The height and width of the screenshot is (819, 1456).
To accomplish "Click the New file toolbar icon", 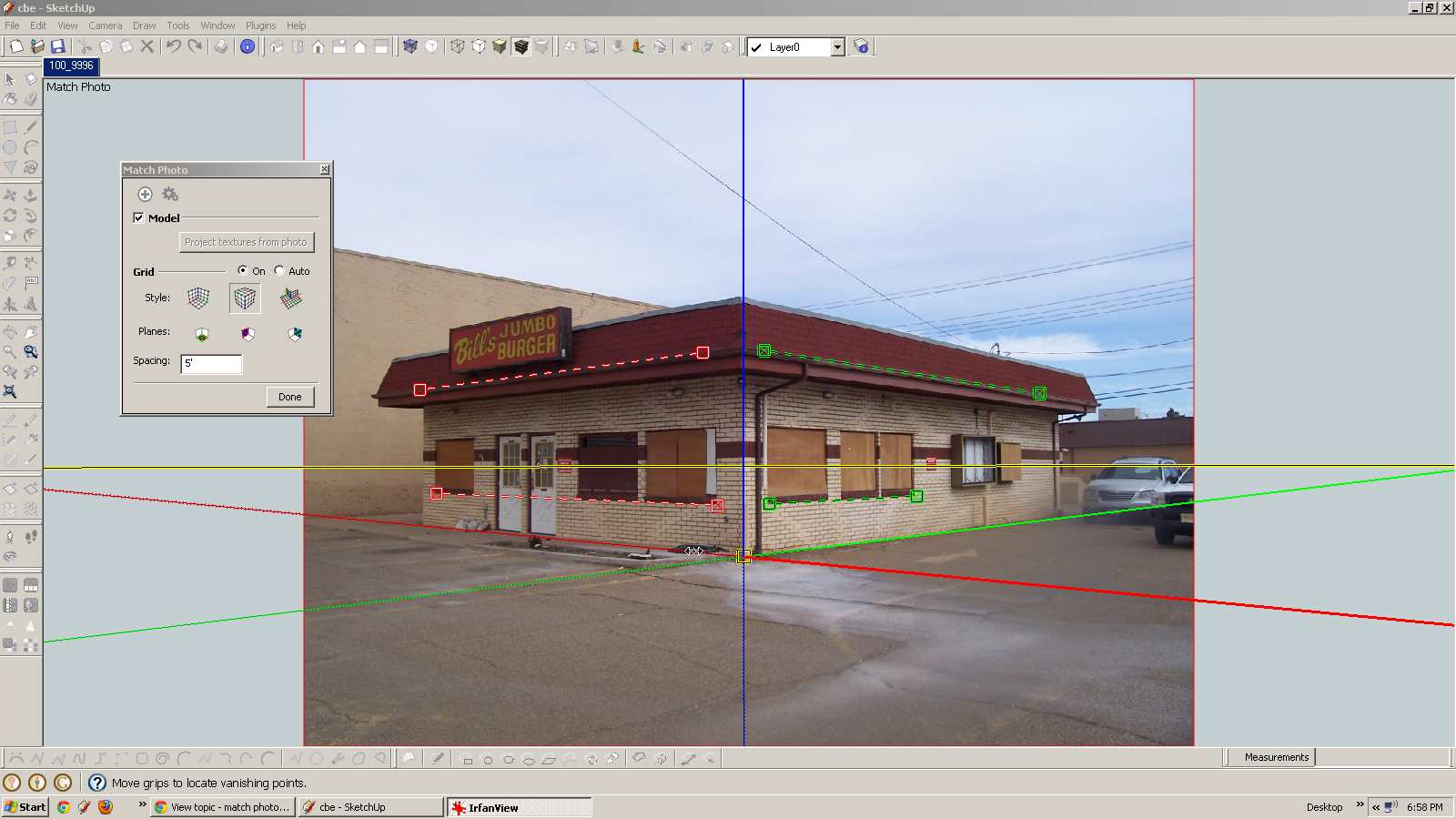I will click(x=15, y=46).
